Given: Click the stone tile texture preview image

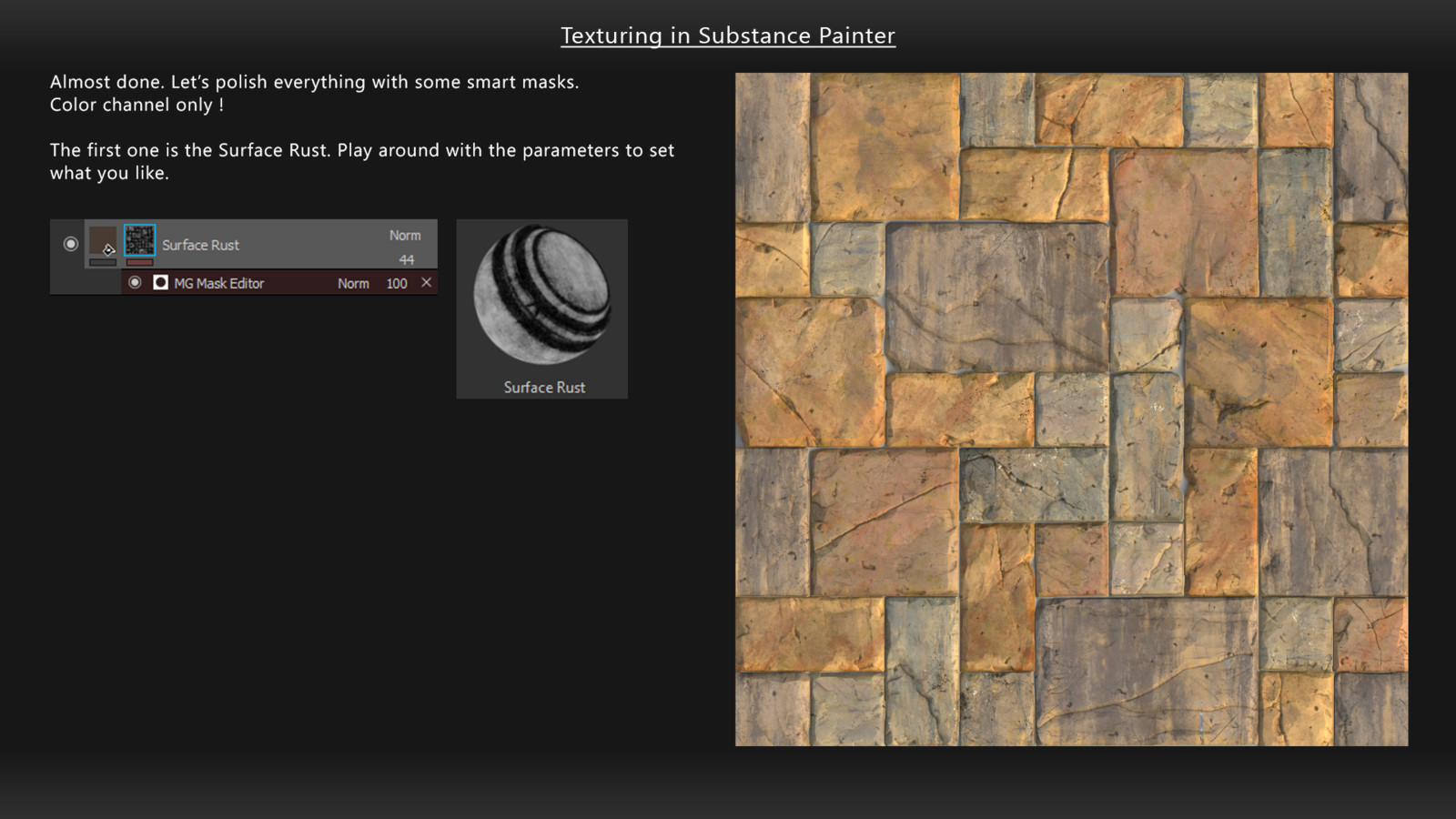Looking at the screenshot, I should (1071, 409).
